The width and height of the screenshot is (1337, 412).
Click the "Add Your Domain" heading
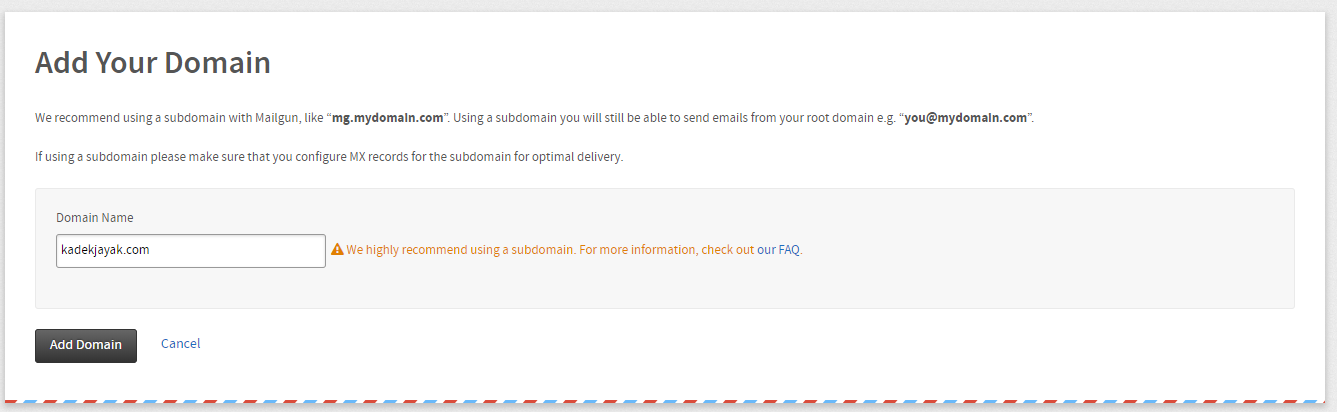pos(152,63)
